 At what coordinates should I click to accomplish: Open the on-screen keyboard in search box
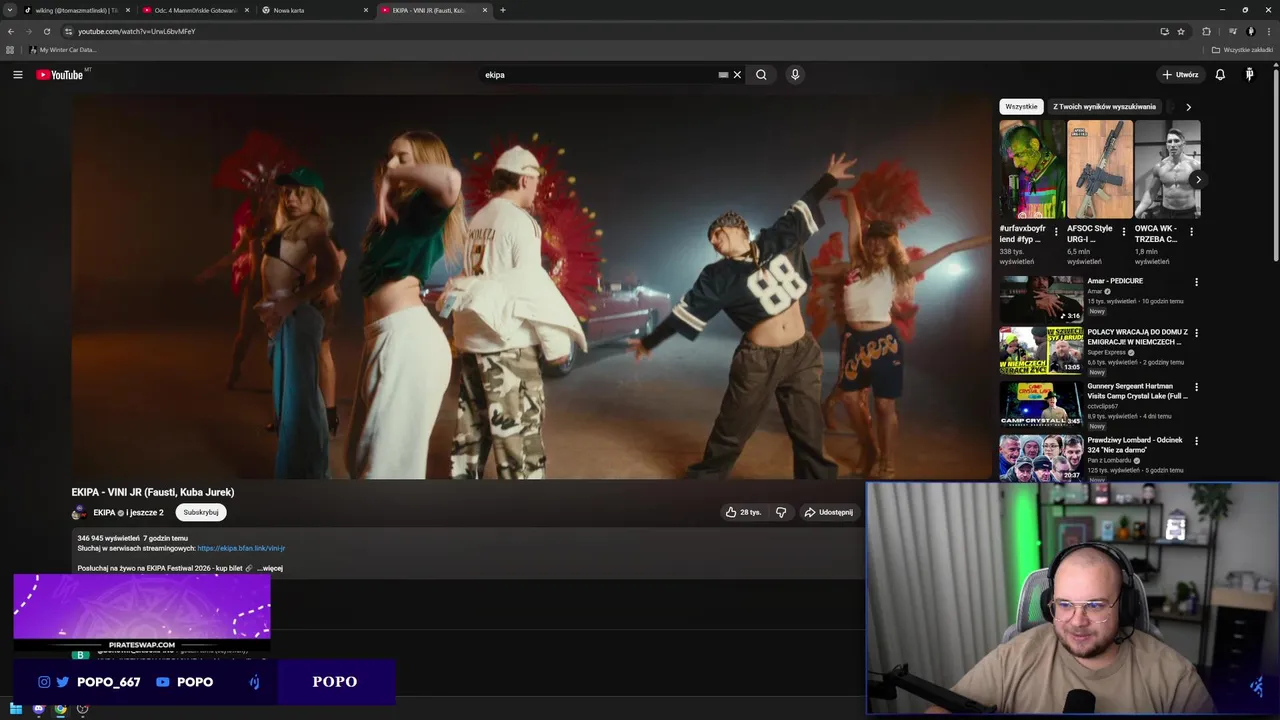point(723,75)
